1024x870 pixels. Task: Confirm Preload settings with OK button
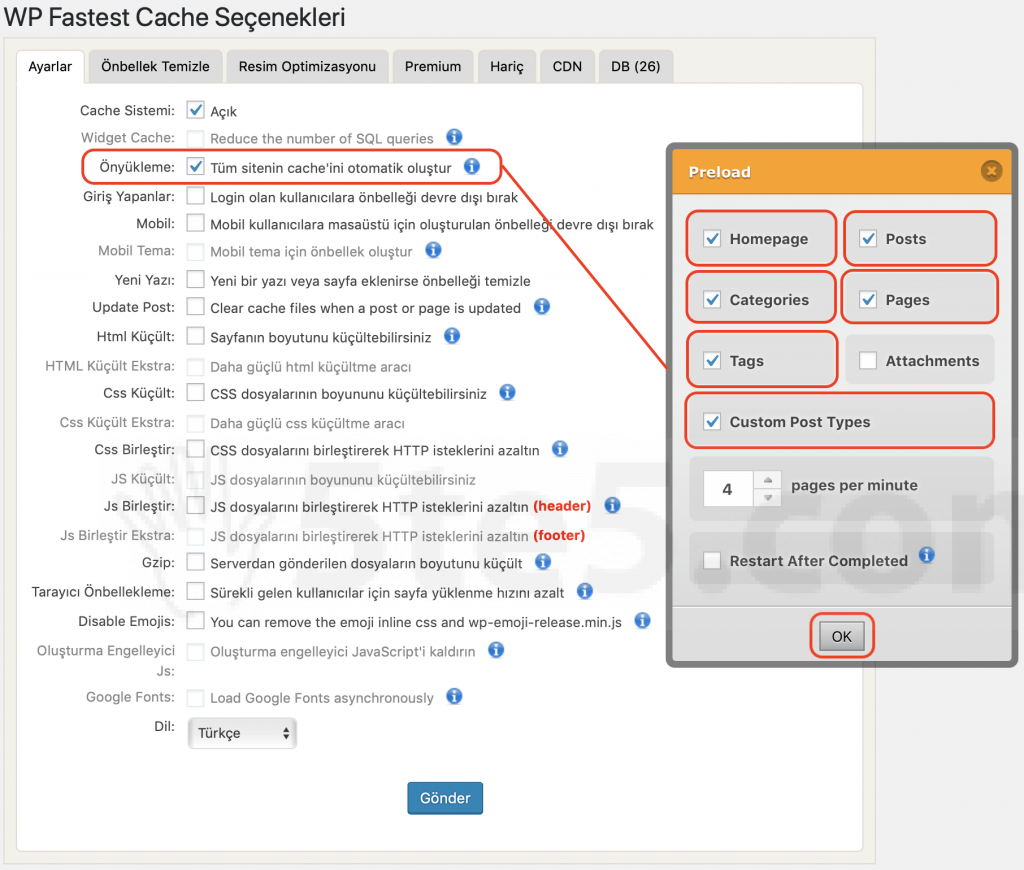841,637
